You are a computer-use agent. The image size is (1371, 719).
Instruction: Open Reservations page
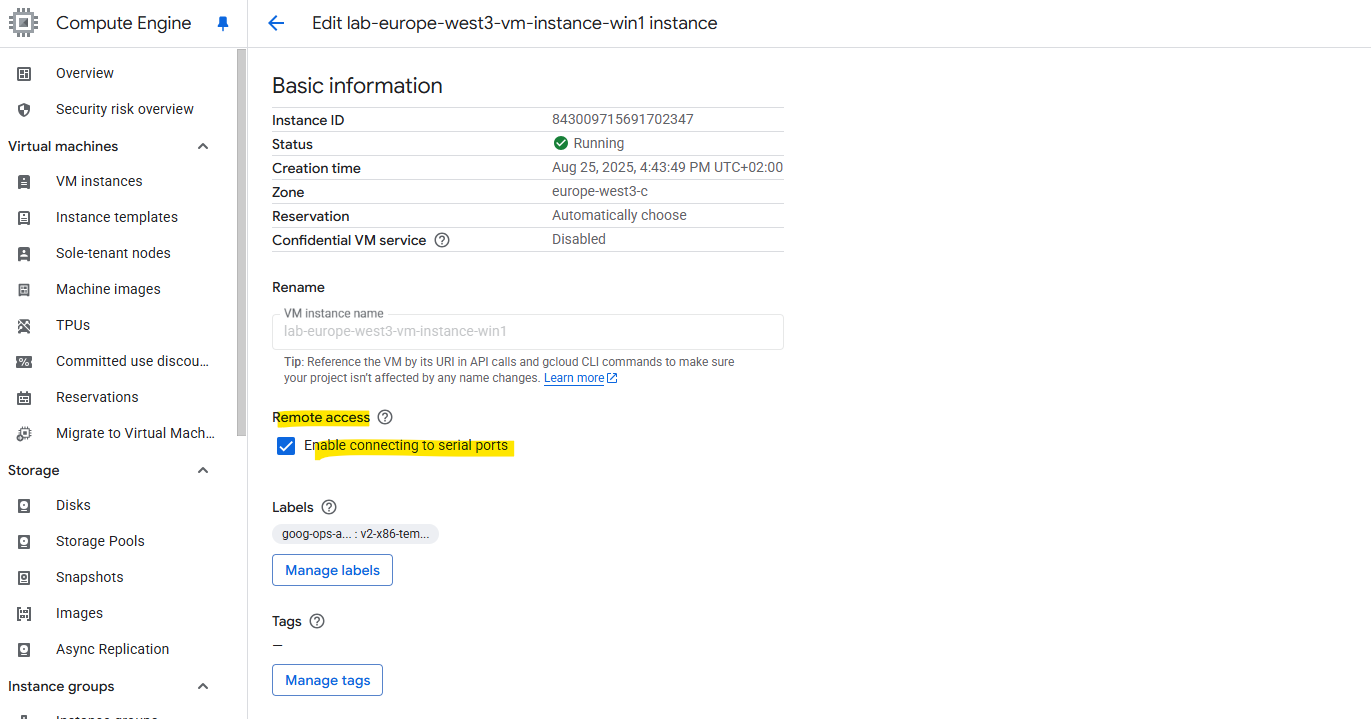pyautogui.click(x=97, y=397)
